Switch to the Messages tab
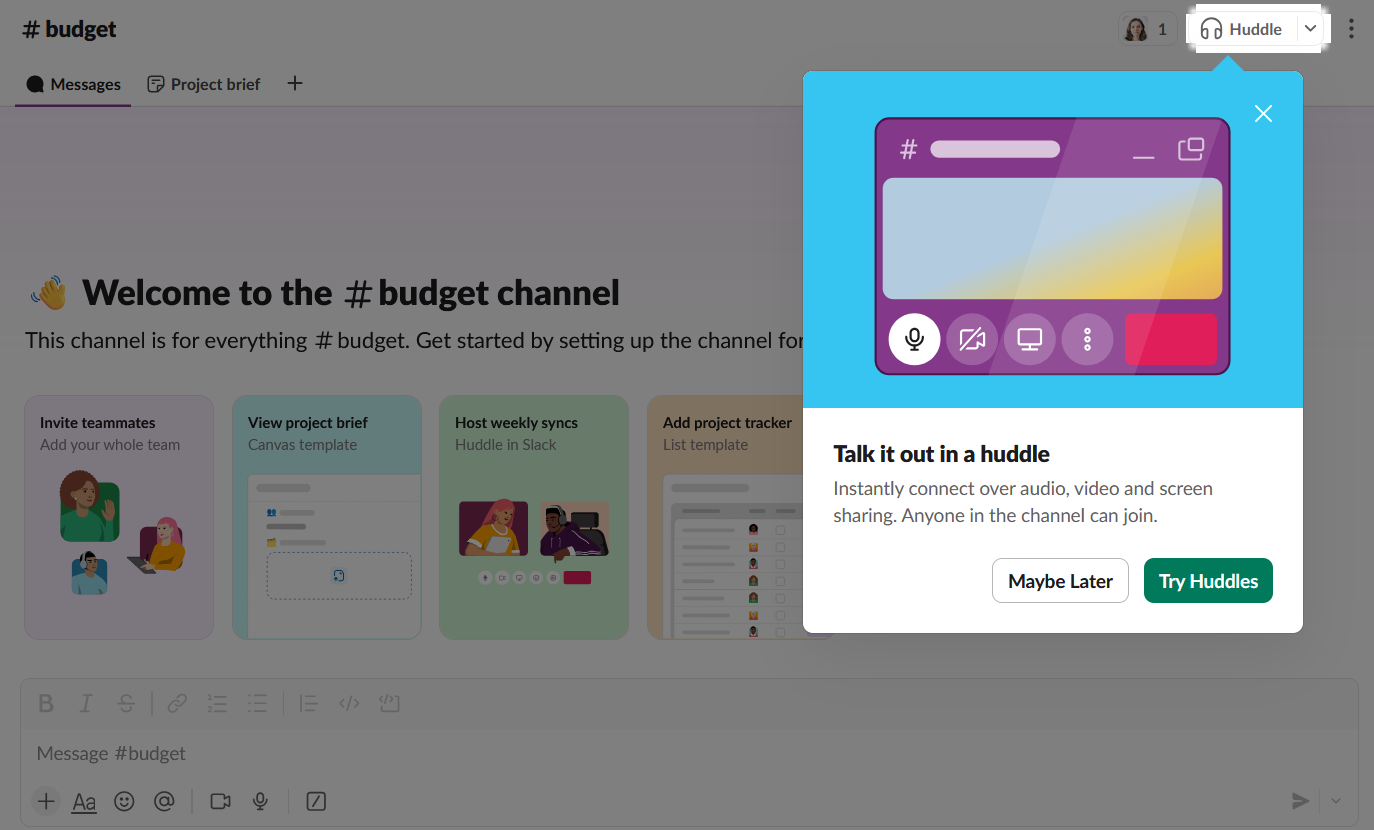1374x830 pixels. 74,84
